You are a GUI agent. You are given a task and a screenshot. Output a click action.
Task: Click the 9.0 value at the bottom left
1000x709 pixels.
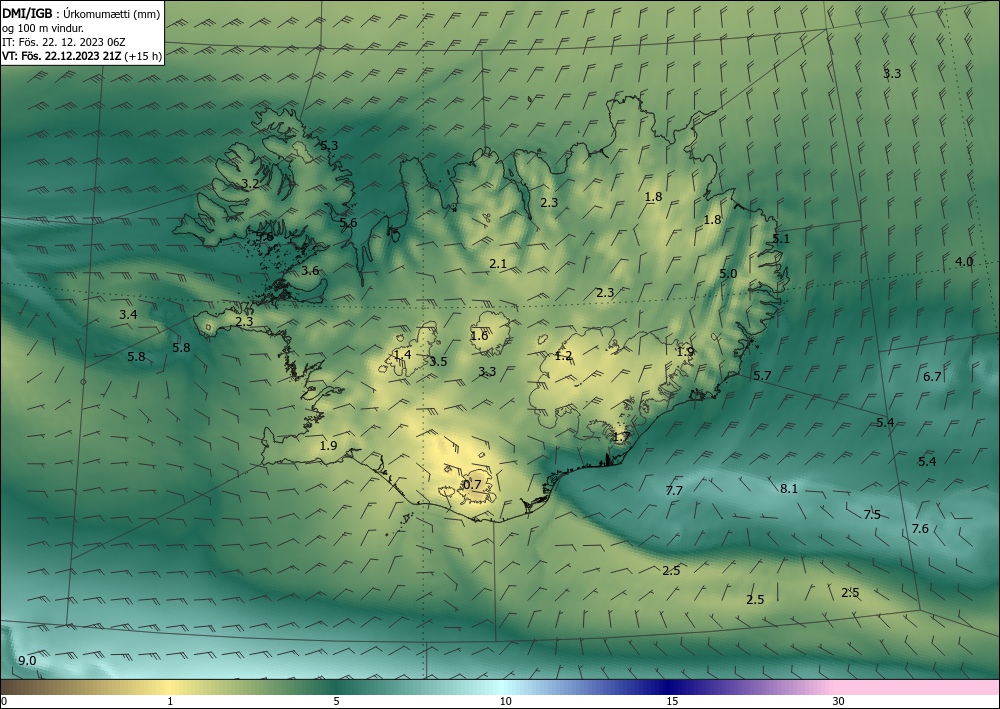point(27,661)
